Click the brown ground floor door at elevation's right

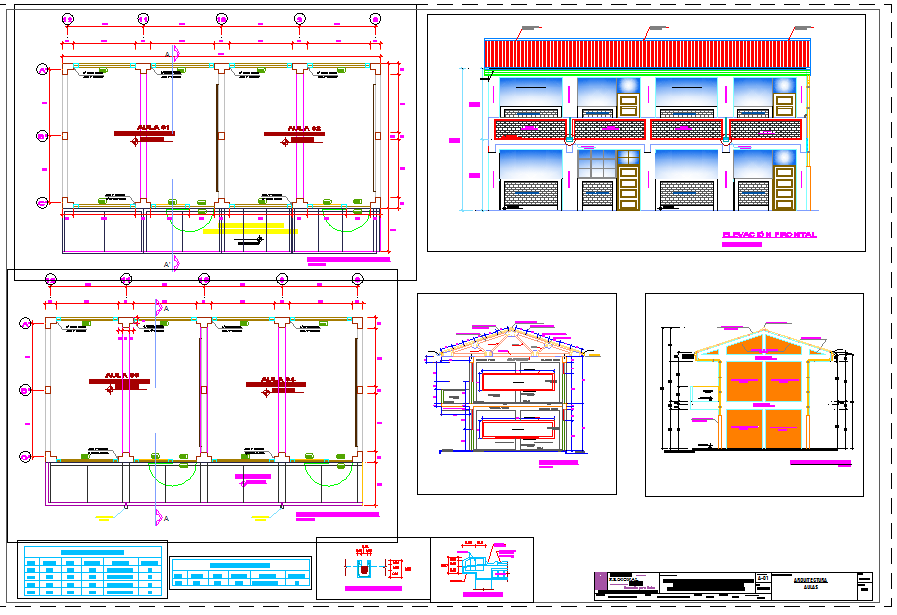(x=784, y=188)
